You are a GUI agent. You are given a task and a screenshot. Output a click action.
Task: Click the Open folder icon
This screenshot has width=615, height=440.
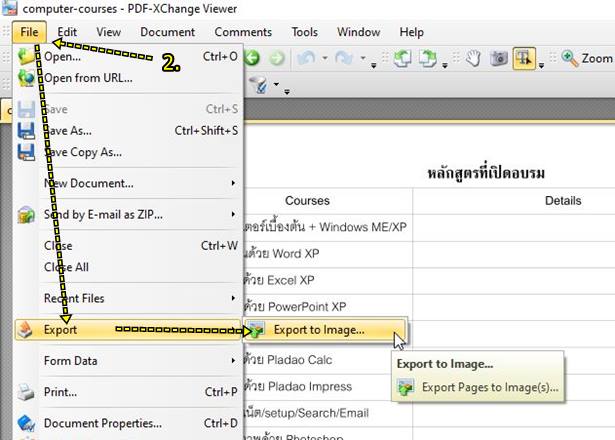[26, 56]
